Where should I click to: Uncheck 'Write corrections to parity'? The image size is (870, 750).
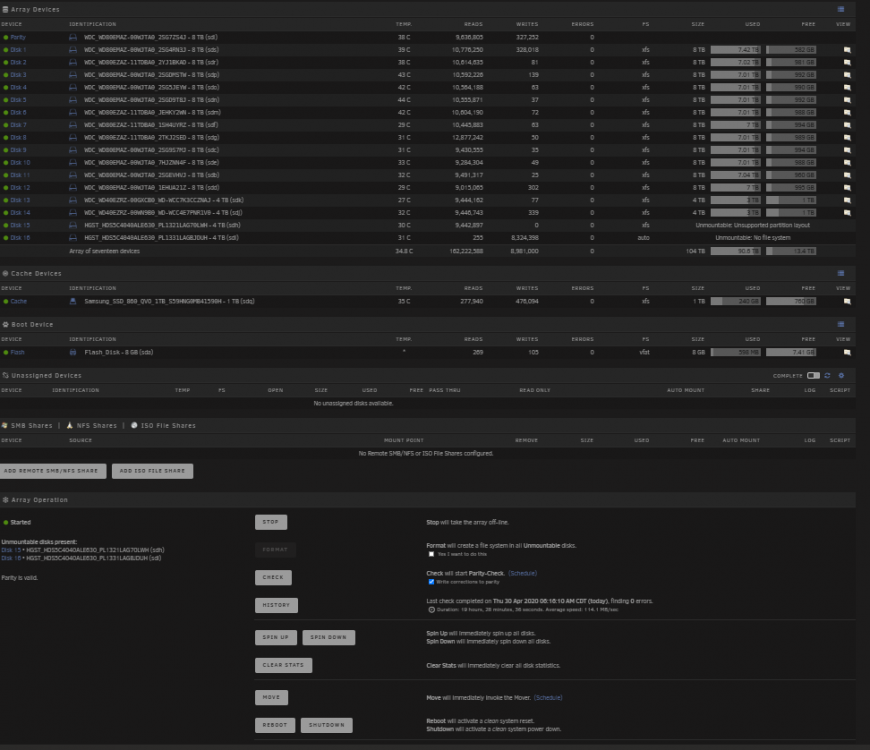[x=431, y=582]
